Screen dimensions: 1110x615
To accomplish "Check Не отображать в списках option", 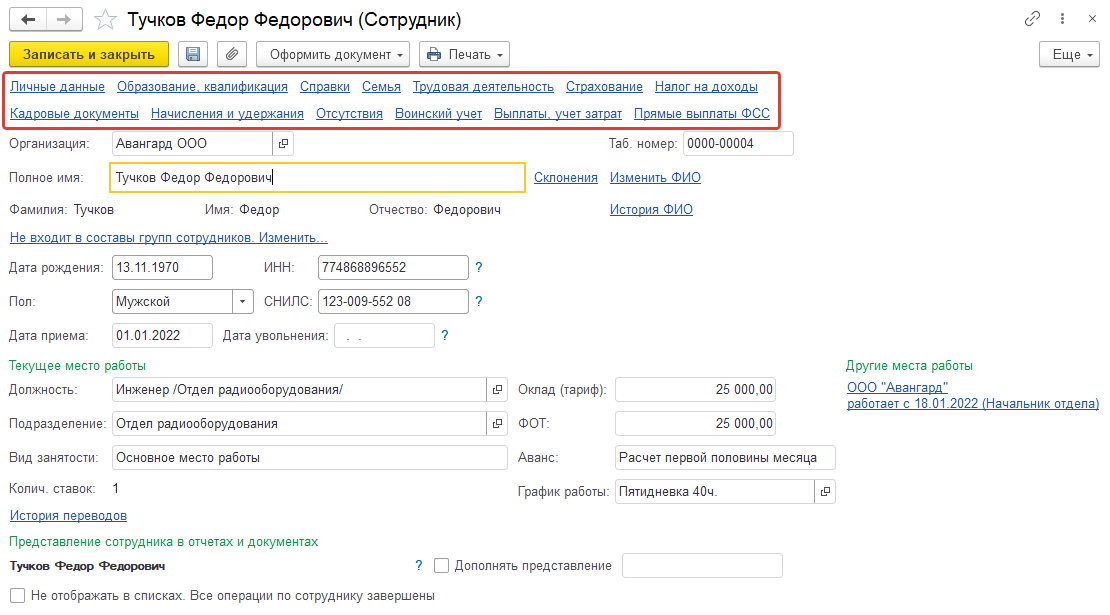I will pyautogui.click(x=17, y=596).
